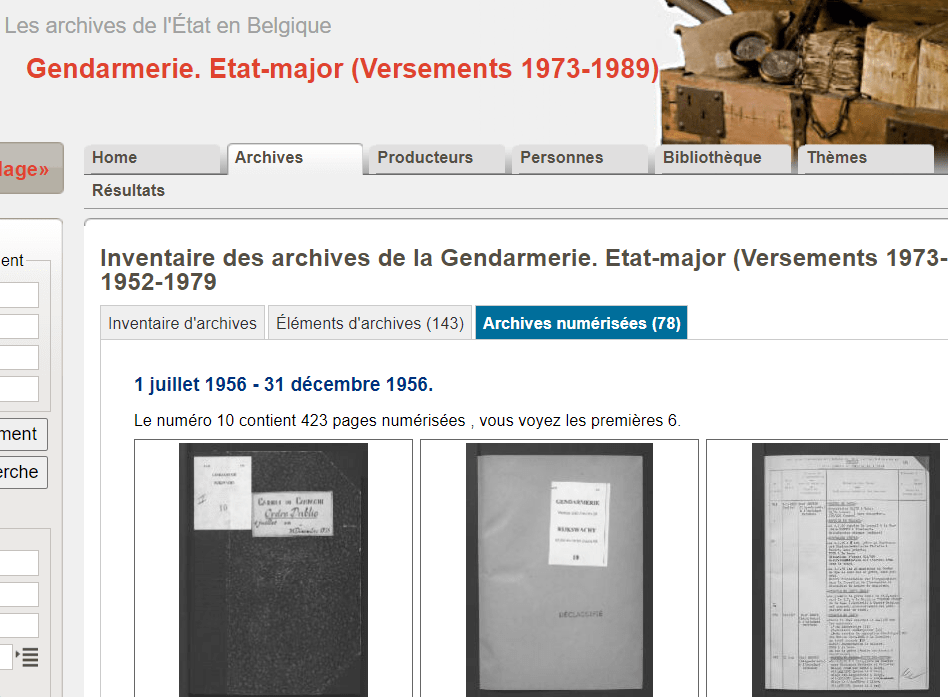Click the red Gendarmerie Etat-major title
The width and height of the screenshot is (948, 697).
pos(342,69)
